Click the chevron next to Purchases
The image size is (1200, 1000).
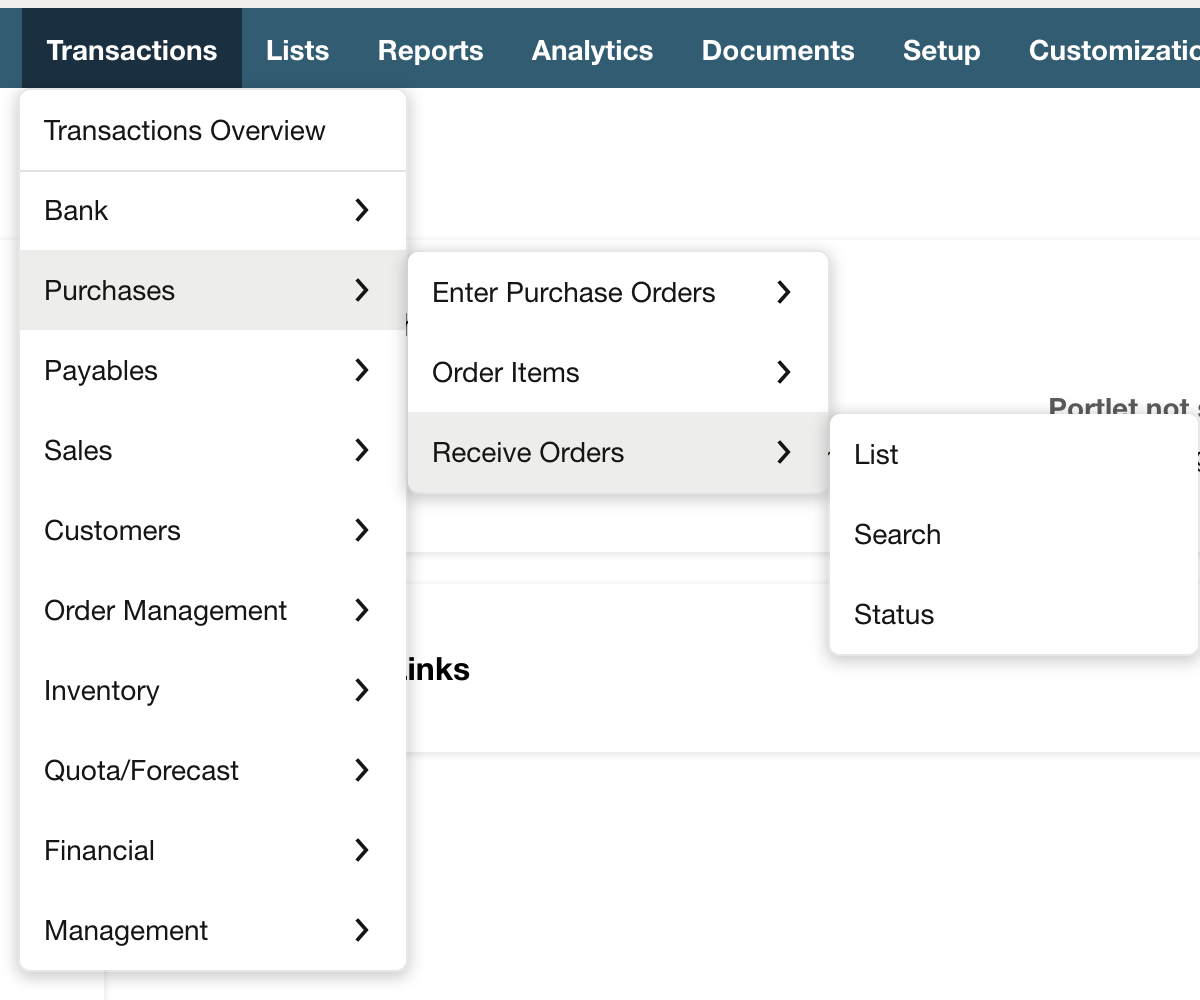(x=362, y=290)
